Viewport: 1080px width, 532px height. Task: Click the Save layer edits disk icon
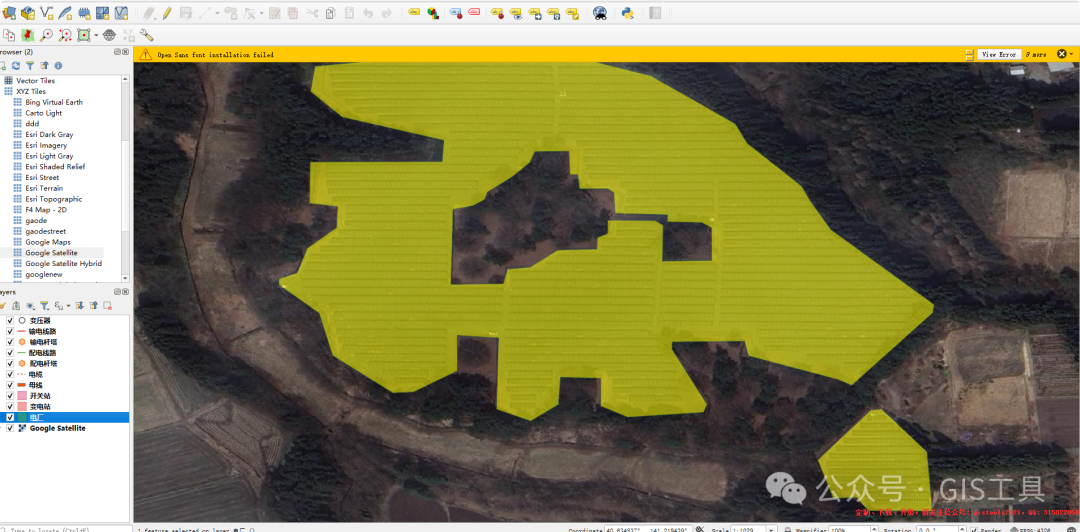point(186,12)
